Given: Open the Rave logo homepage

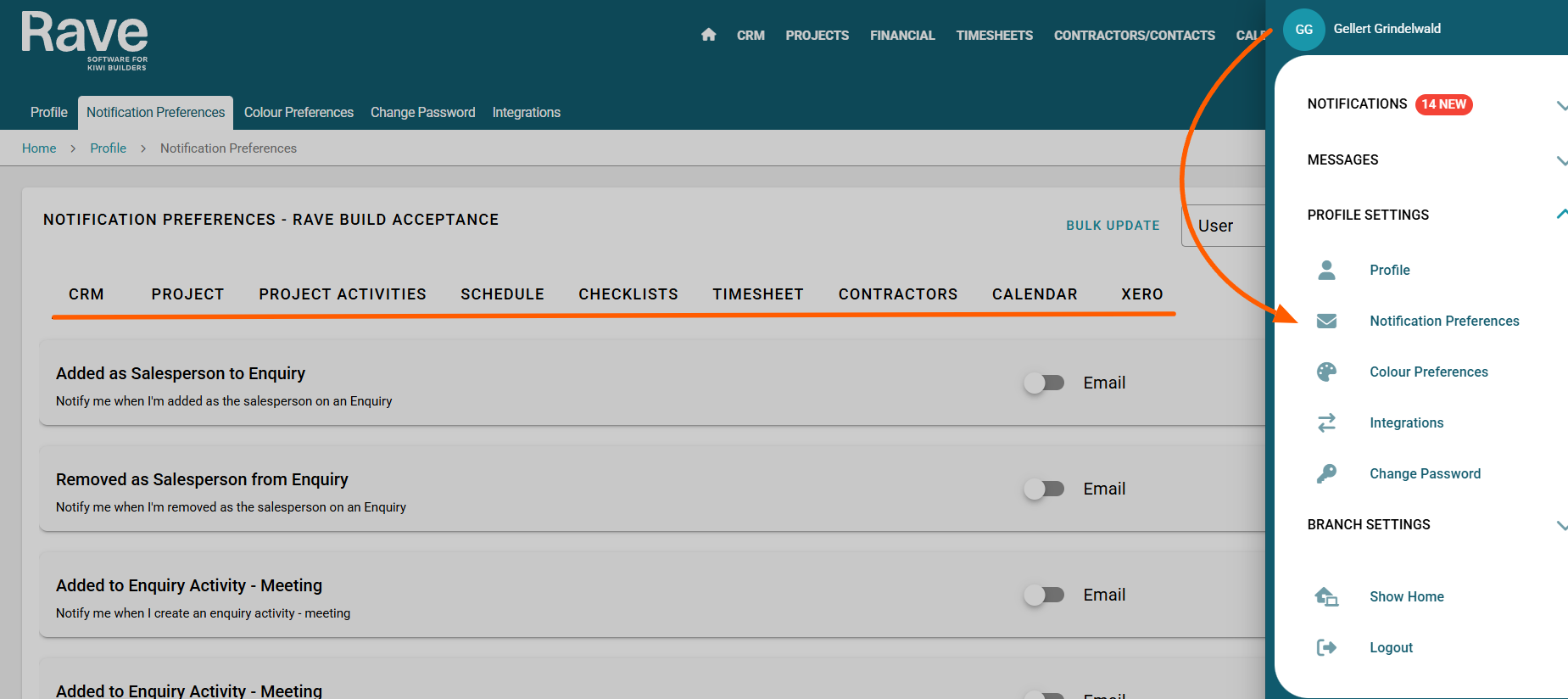Looking at the screenshot, I should click(85, 41).
